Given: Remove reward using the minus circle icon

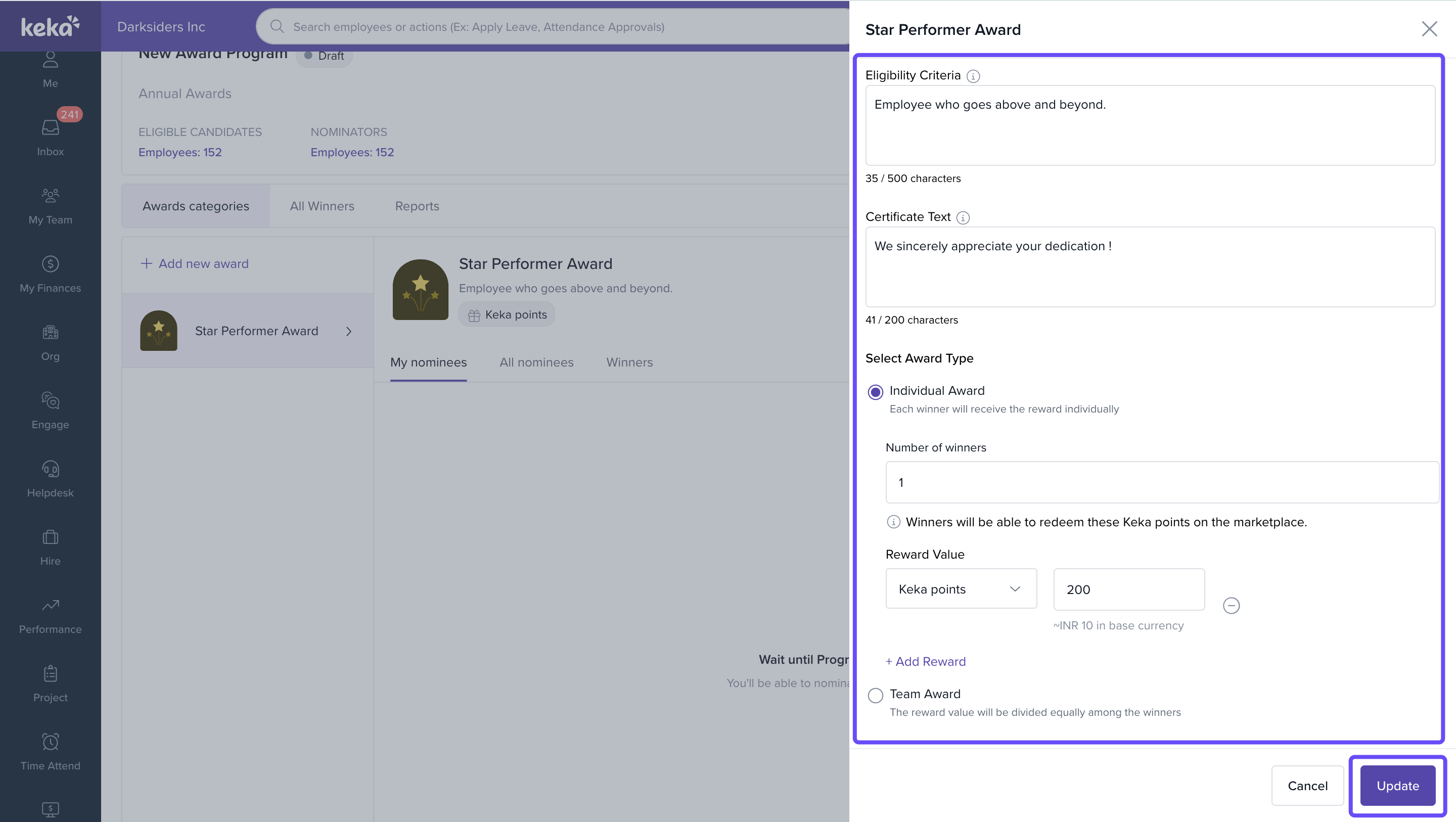Looking at the screenshot, I should click(1231, 606).
